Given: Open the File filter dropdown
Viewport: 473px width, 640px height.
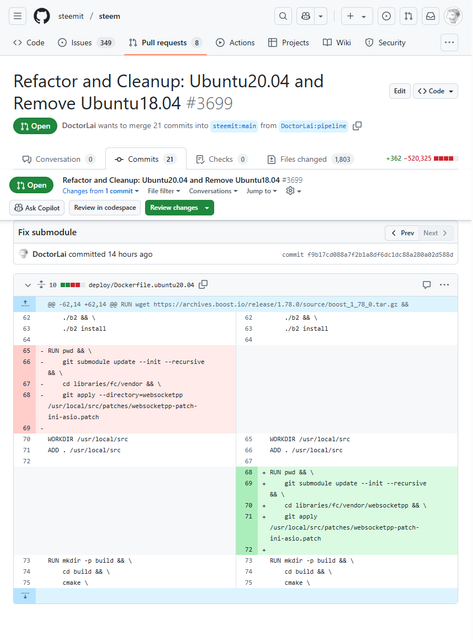Looking at the screenshot, I should (164, 191).
